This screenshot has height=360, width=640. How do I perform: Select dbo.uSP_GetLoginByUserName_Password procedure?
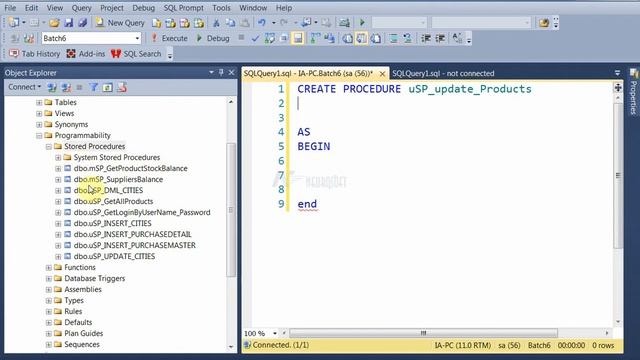(142, 212)
